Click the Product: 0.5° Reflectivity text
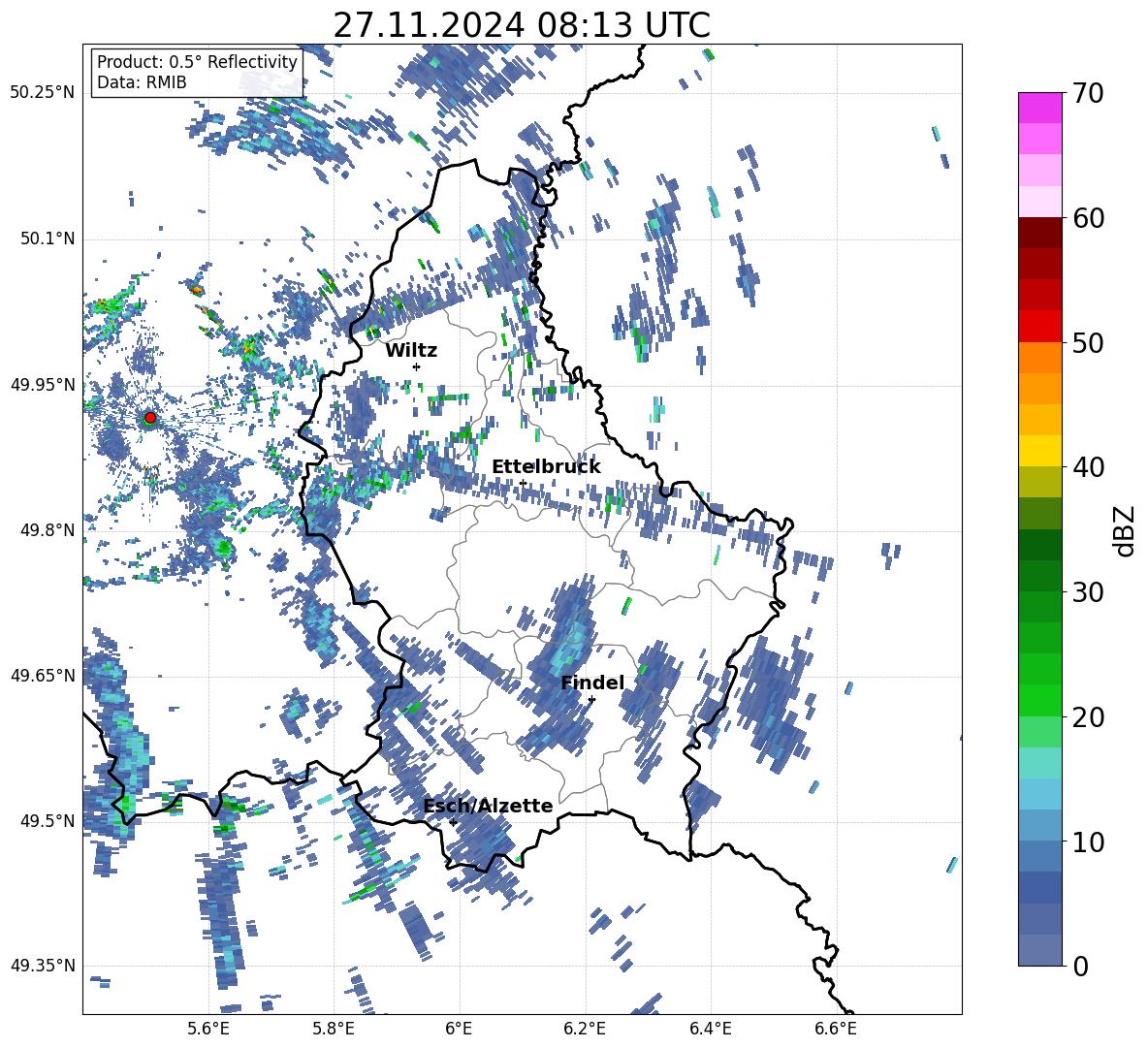 pos(197,61)
